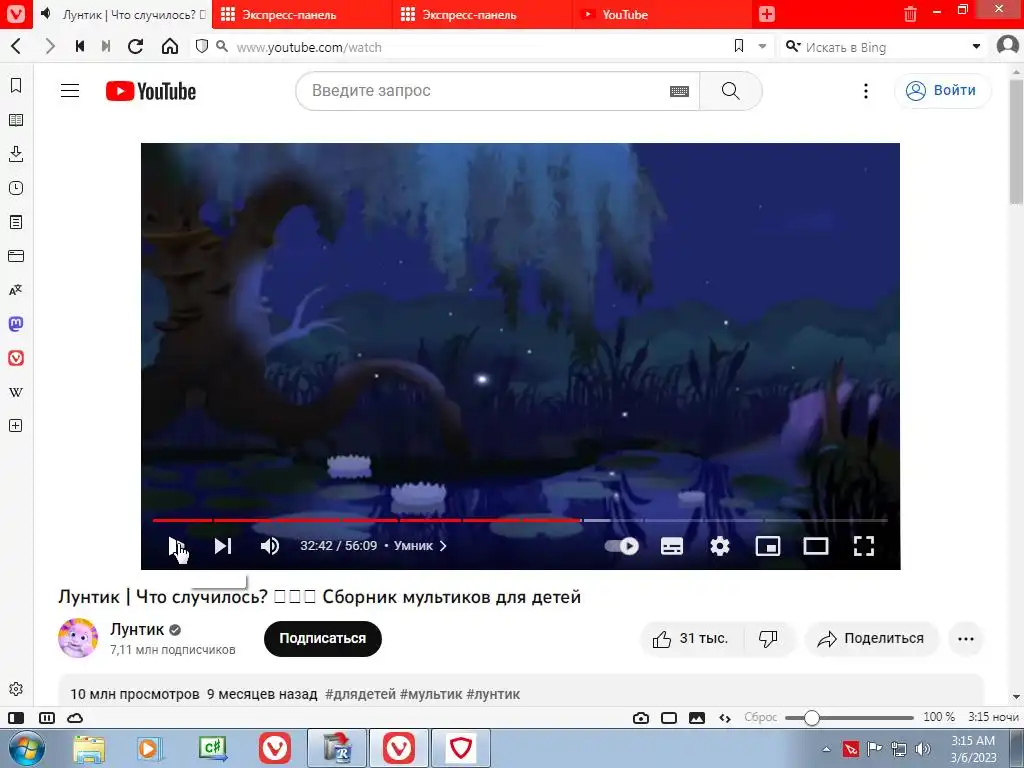Click the YouTube search magnifier button
1024x768 pixels.
(x=731, y=91)
